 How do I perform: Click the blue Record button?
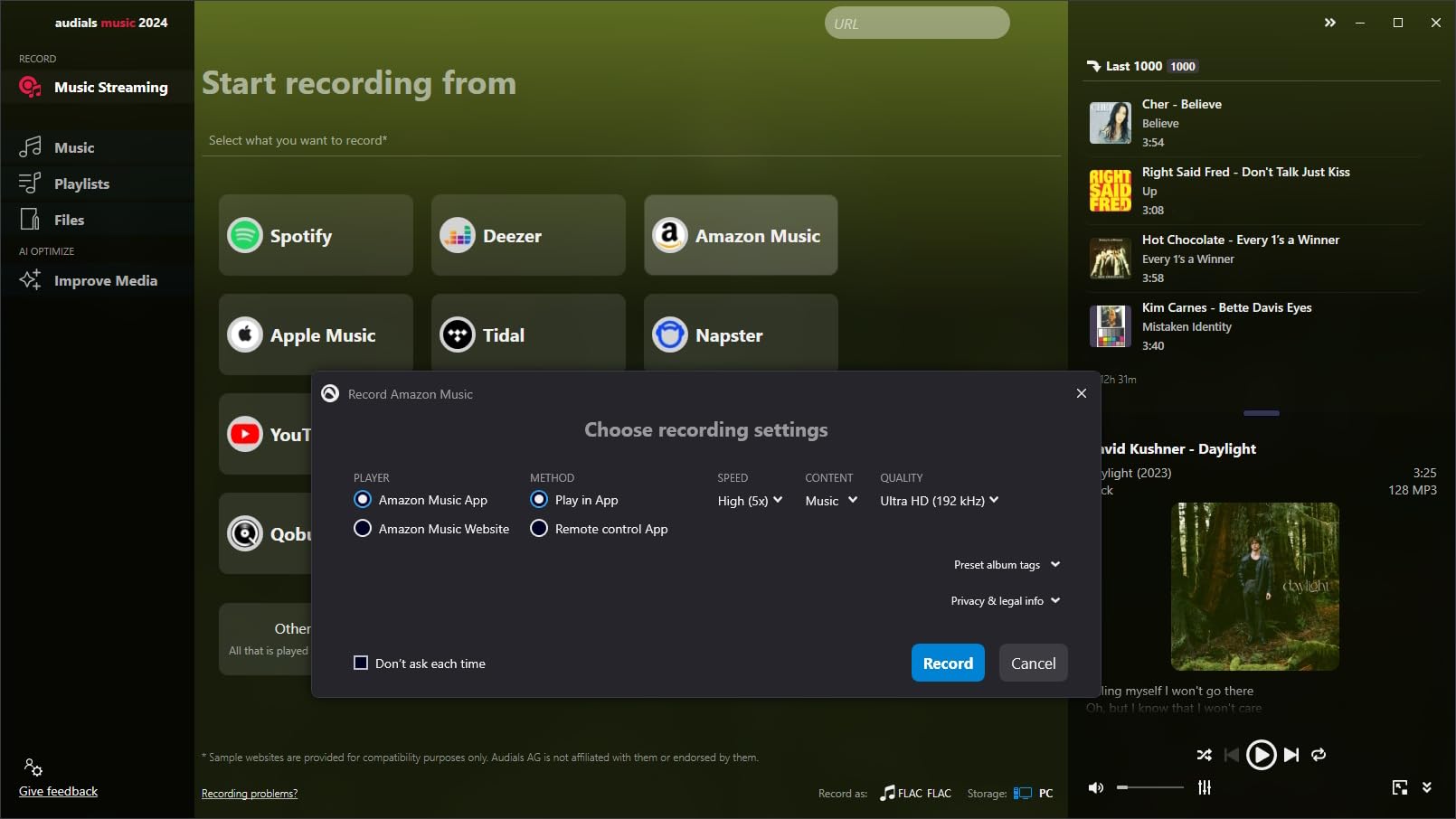948,663
